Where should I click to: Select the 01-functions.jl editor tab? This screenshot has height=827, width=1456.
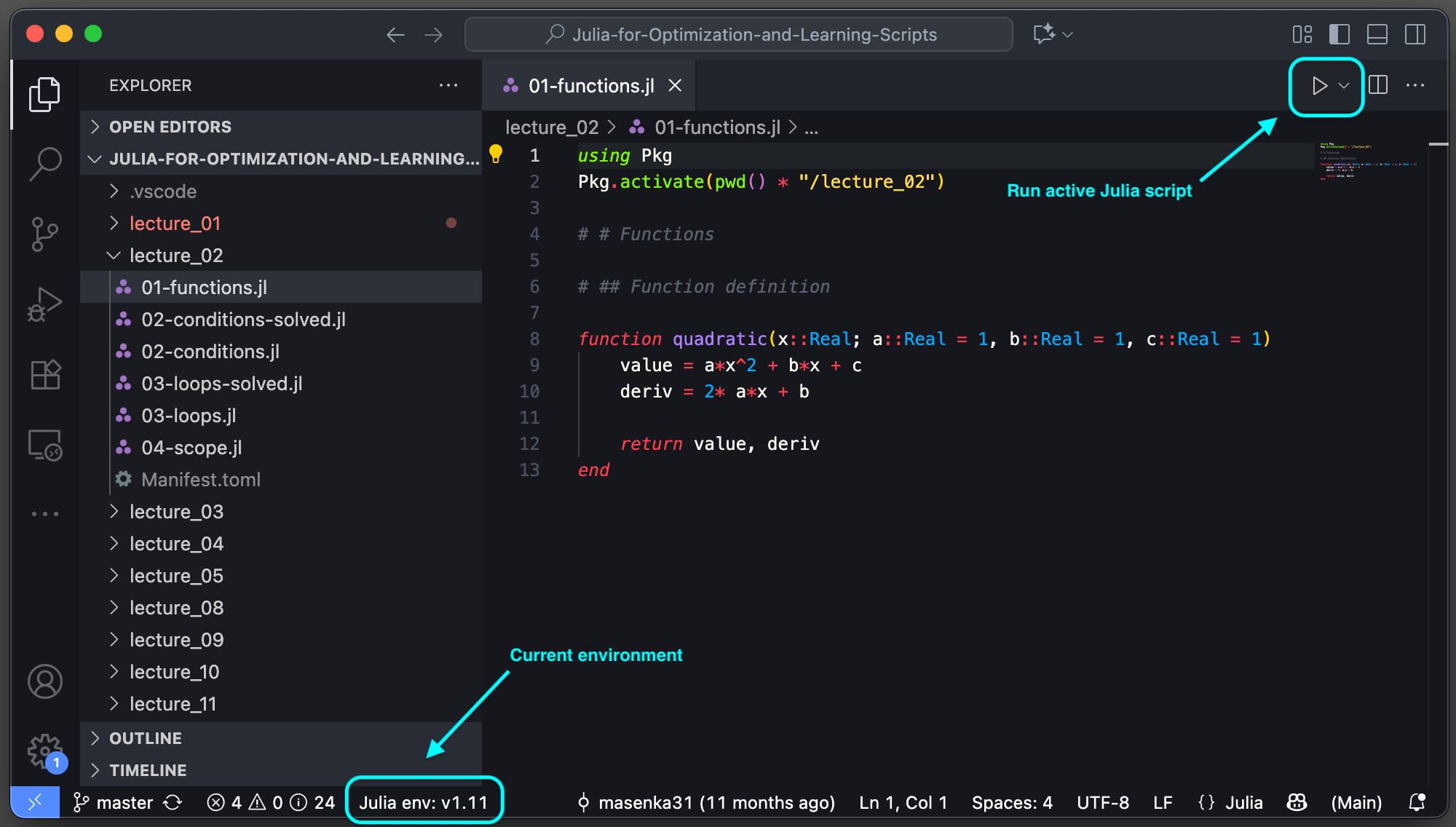[x=590, y=86]
